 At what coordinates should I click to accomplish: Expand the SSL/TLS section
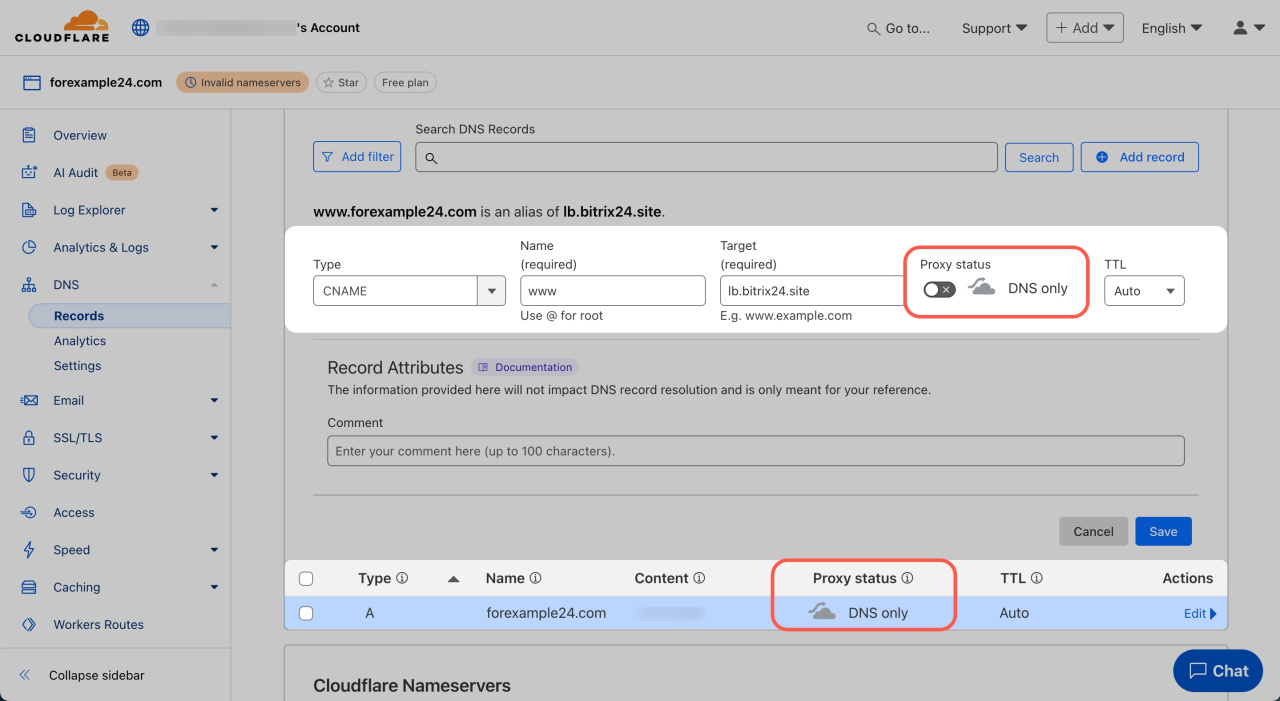click(214, 438)
